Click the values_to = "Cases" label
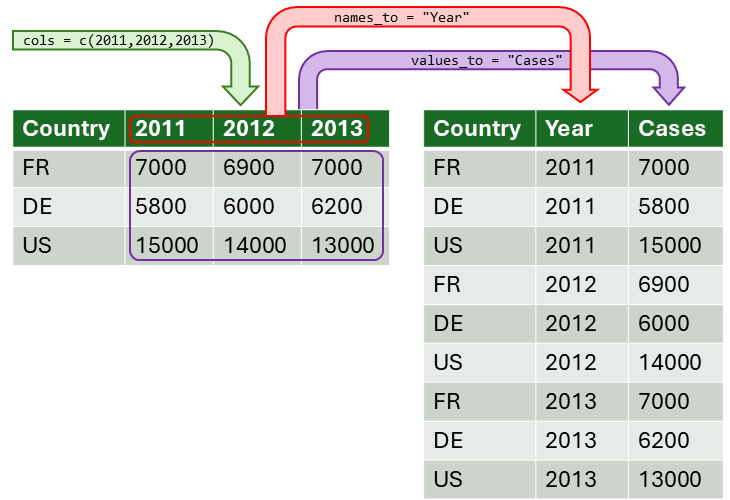The height and width of the screenshot is (500, 730). [486, 60]
